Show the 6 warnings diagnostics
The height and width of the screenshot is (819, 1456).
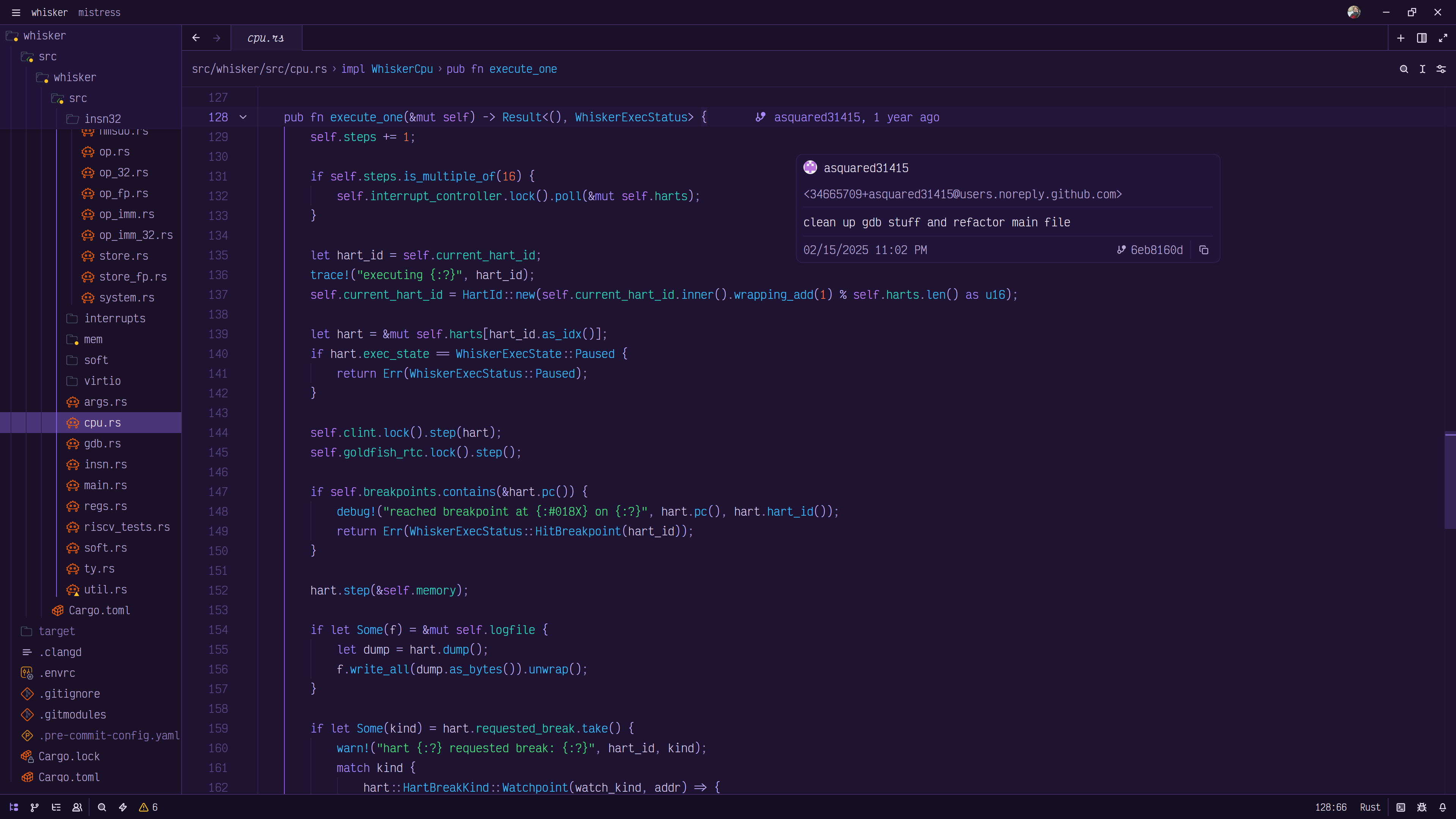pos(148,807)
